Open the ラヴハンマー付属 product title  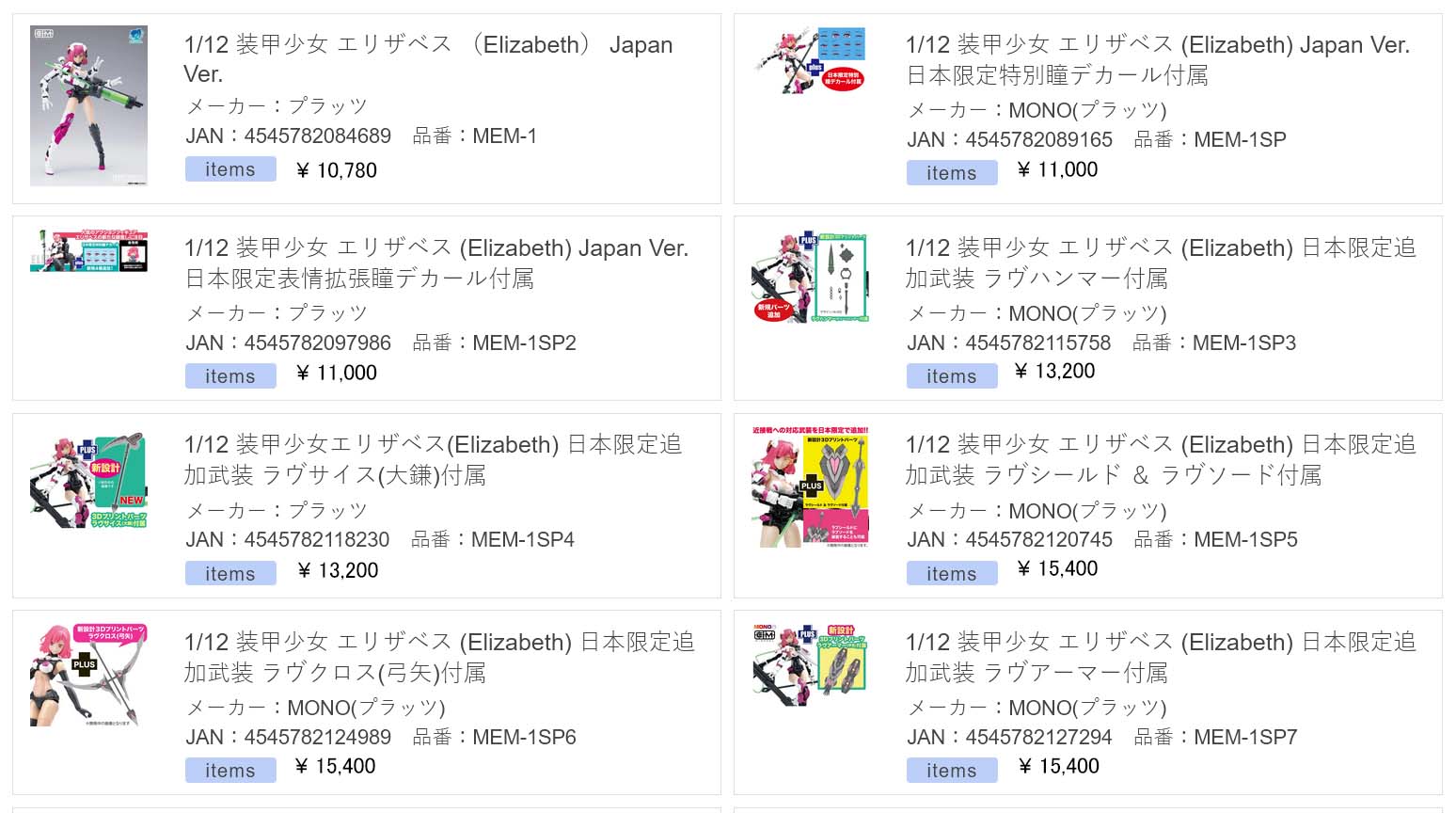(1161, 263)
